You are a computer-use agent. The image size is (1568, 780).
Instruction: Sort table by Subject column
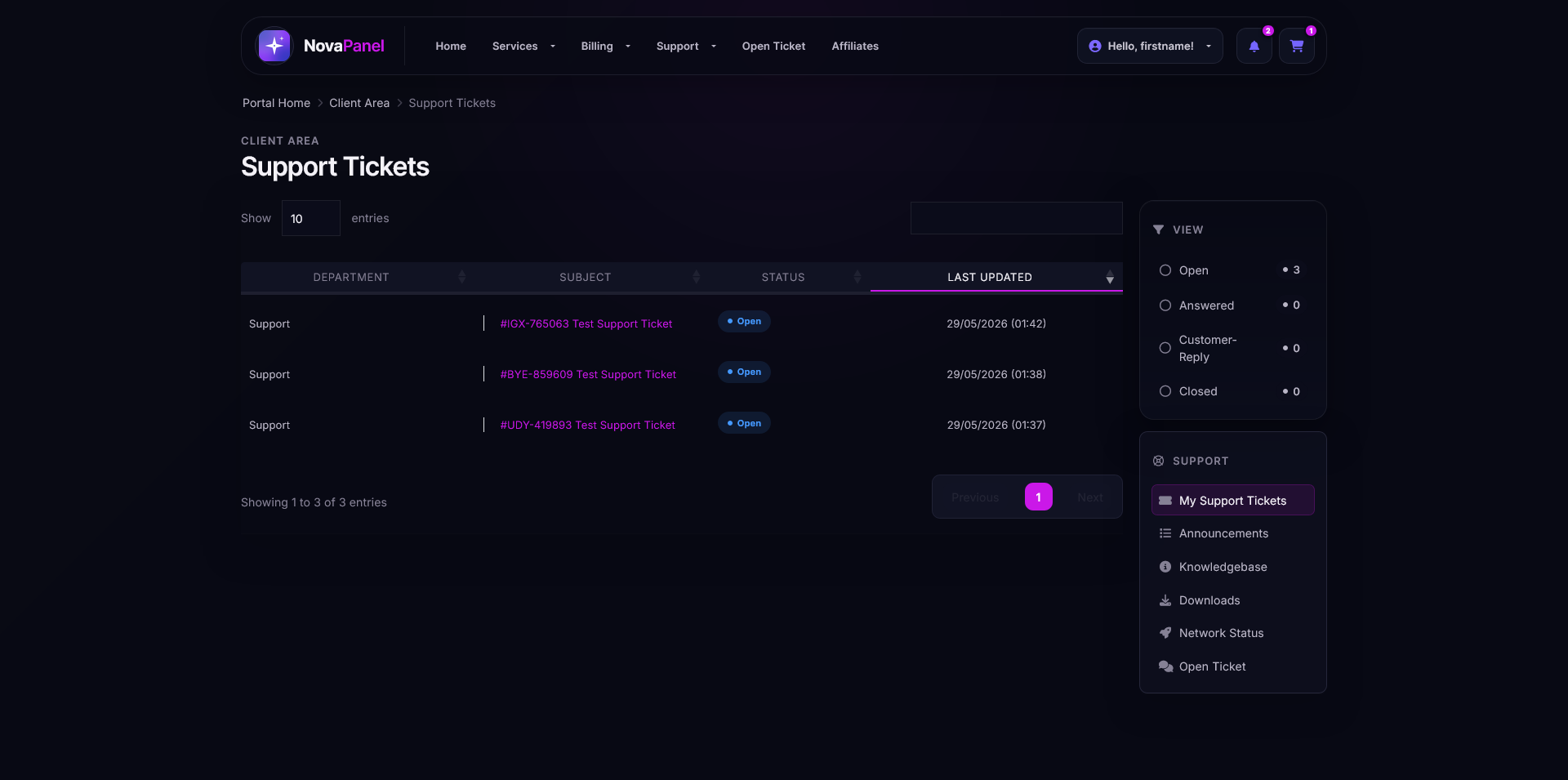[x=586, y=277]
